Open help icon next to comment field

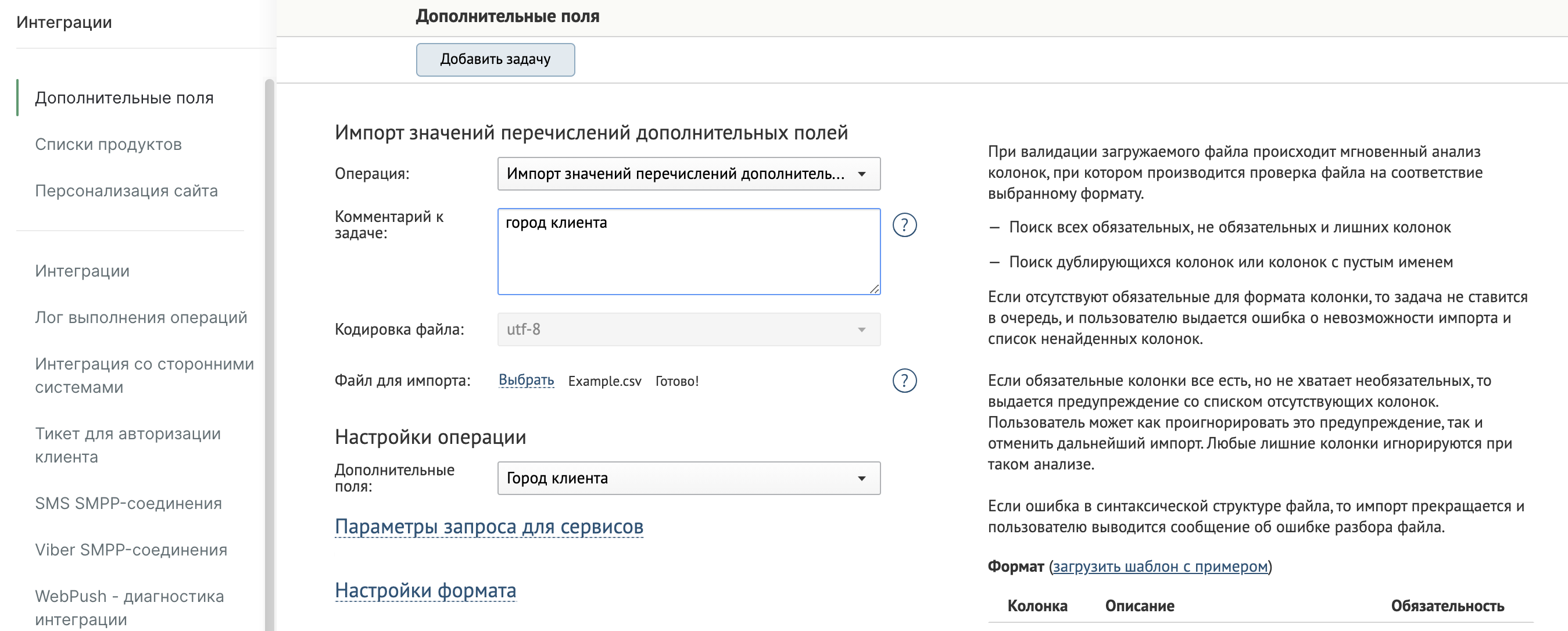[904, 225]
